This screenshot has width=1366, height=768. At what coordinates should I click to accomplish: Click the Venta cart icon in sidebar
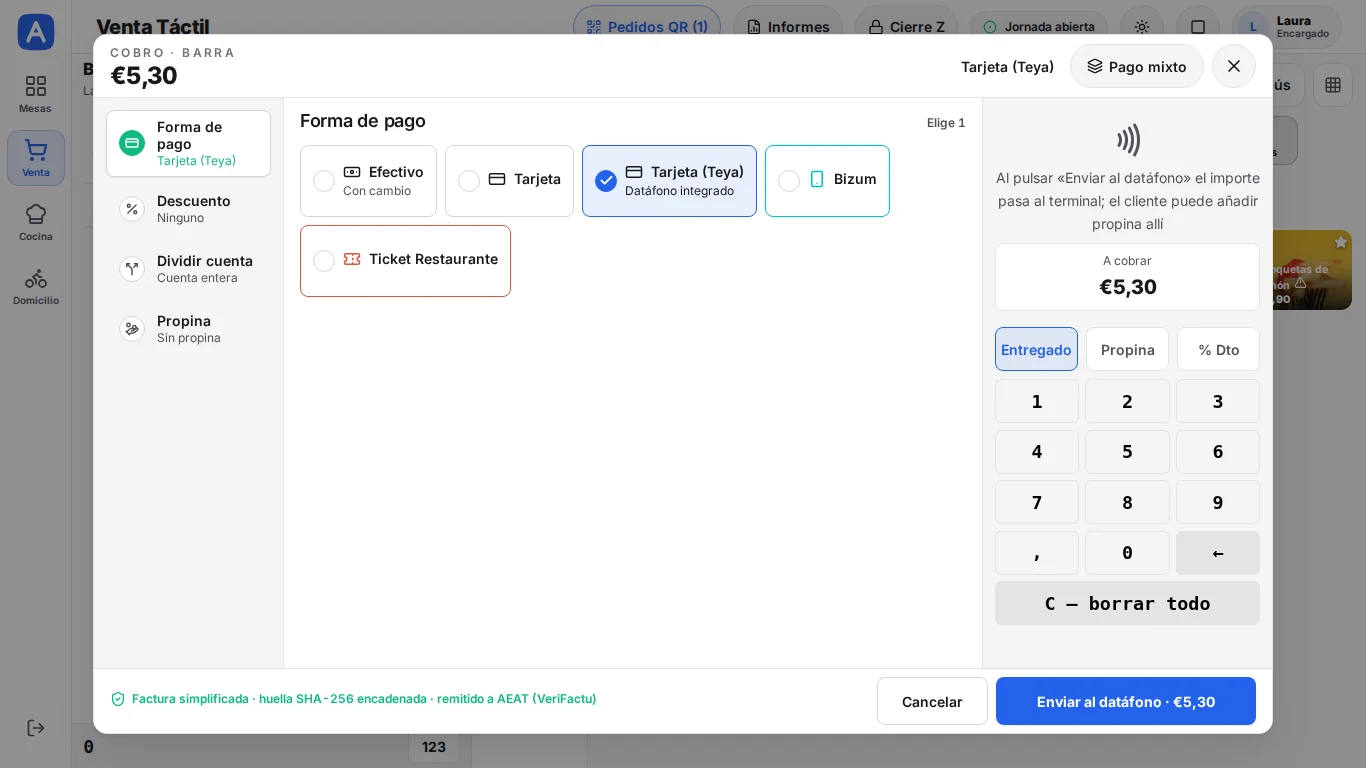pyautogui.click(x=36, y=150)
